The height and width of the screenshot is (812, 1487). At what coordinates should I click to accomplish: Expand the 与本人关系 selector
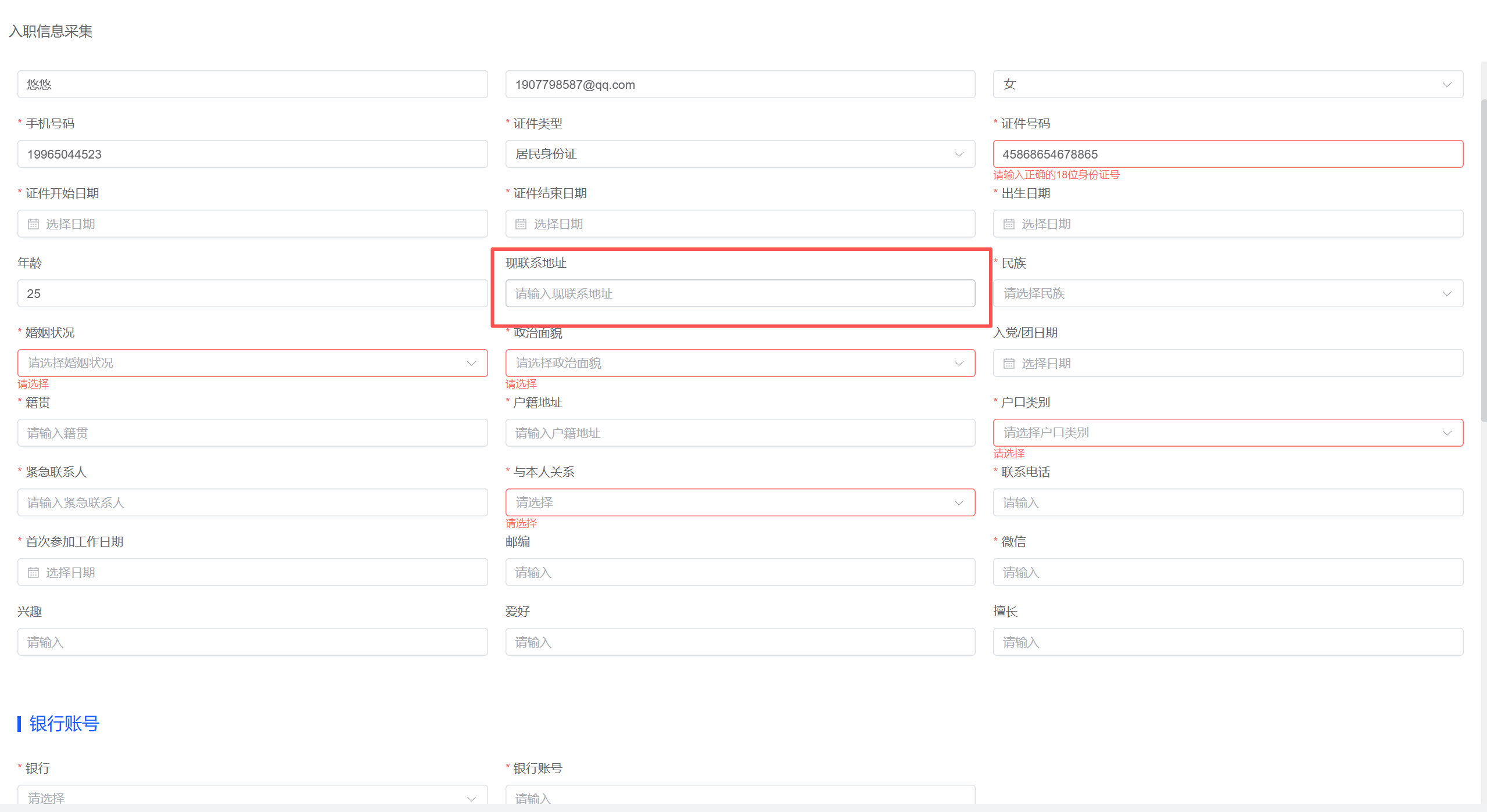coord(740,502)
